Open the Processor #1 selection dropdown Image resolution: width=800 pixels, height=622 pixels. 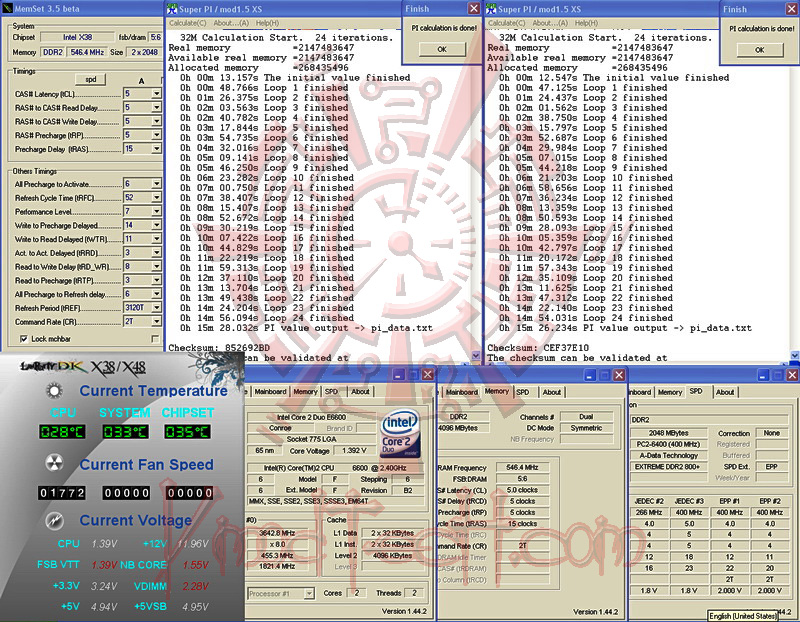coord(309,593)
